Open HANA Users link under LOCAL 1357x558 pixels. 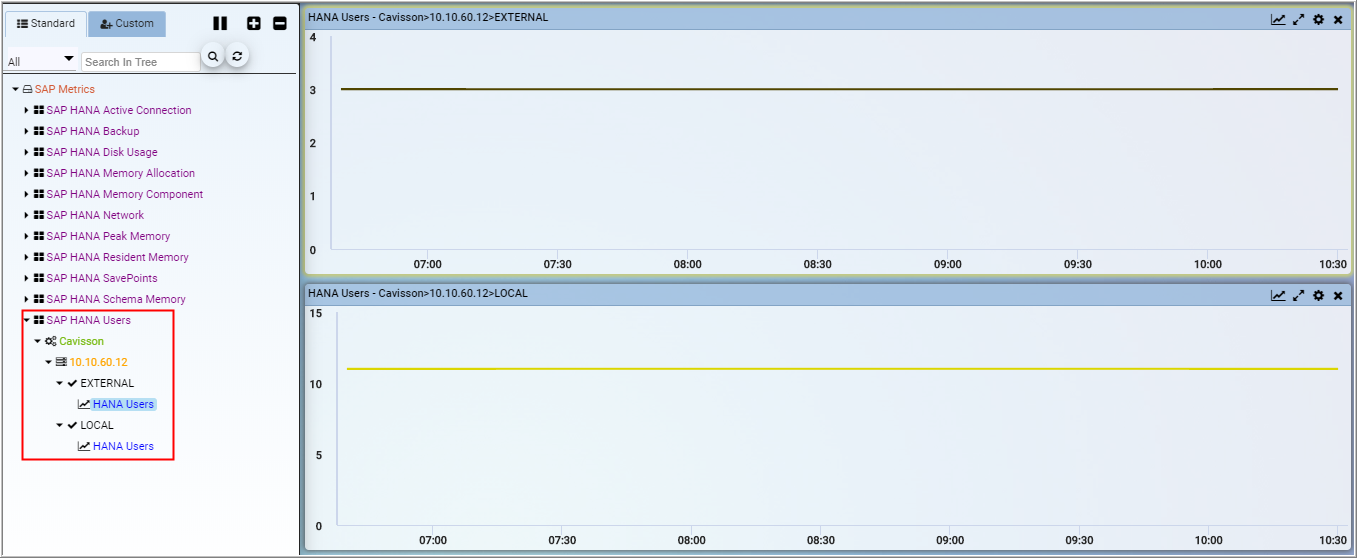[x=123, y=447]
